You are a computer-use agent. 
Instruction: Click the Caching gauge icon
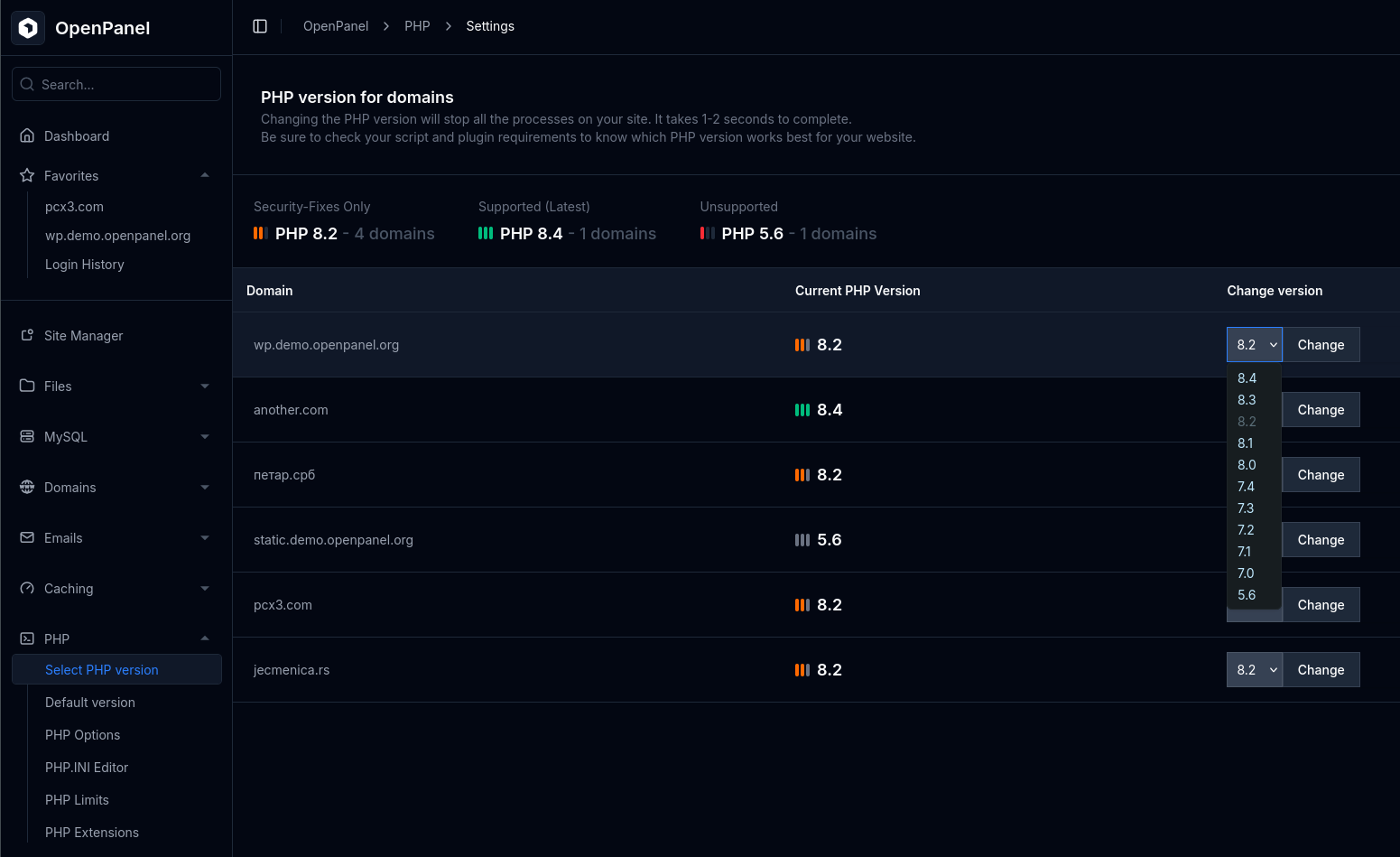27,588
